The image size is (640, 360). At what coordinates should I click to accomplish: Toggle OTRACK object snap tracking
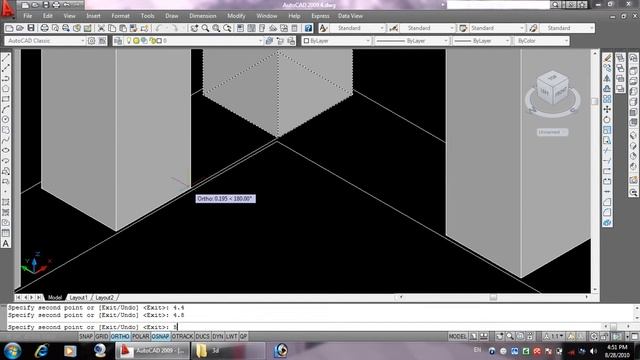[182, 336]
